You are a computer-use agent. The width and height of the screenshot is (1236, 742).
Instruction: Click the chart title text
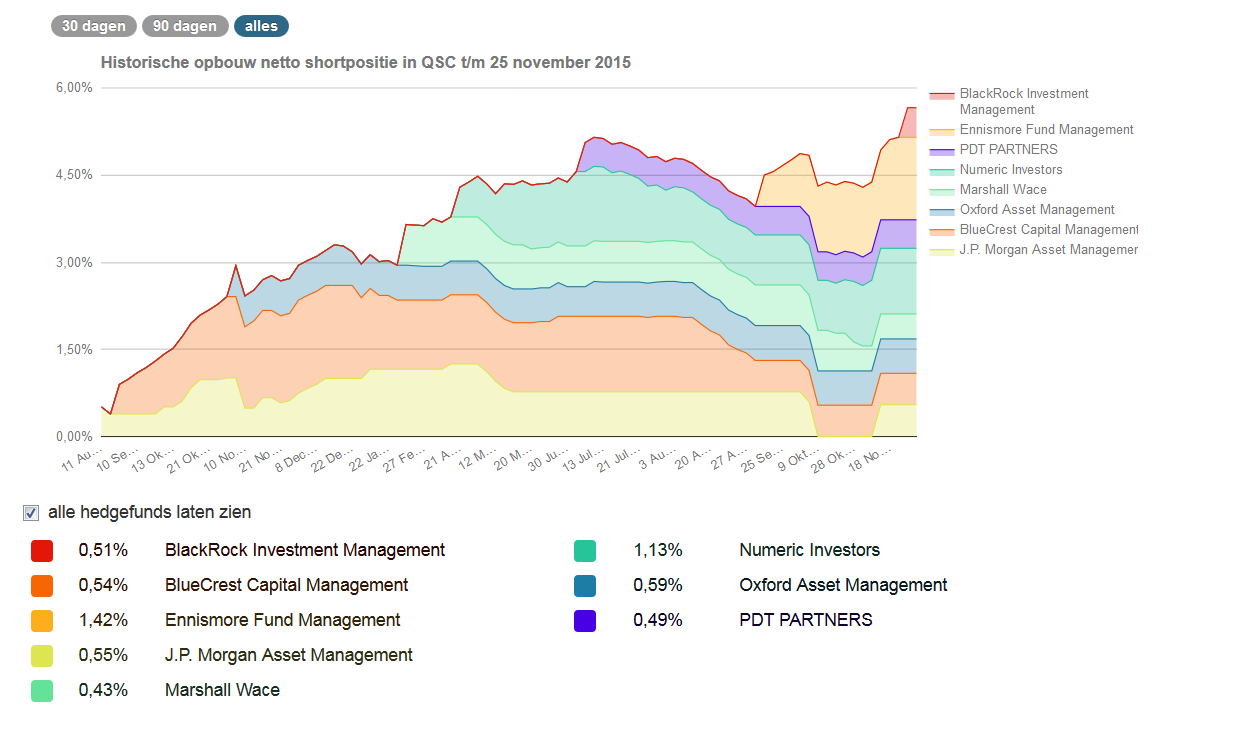(366, 62)
